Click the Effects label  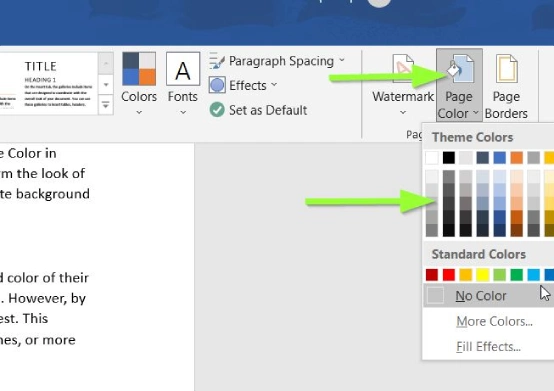[248, 85]
